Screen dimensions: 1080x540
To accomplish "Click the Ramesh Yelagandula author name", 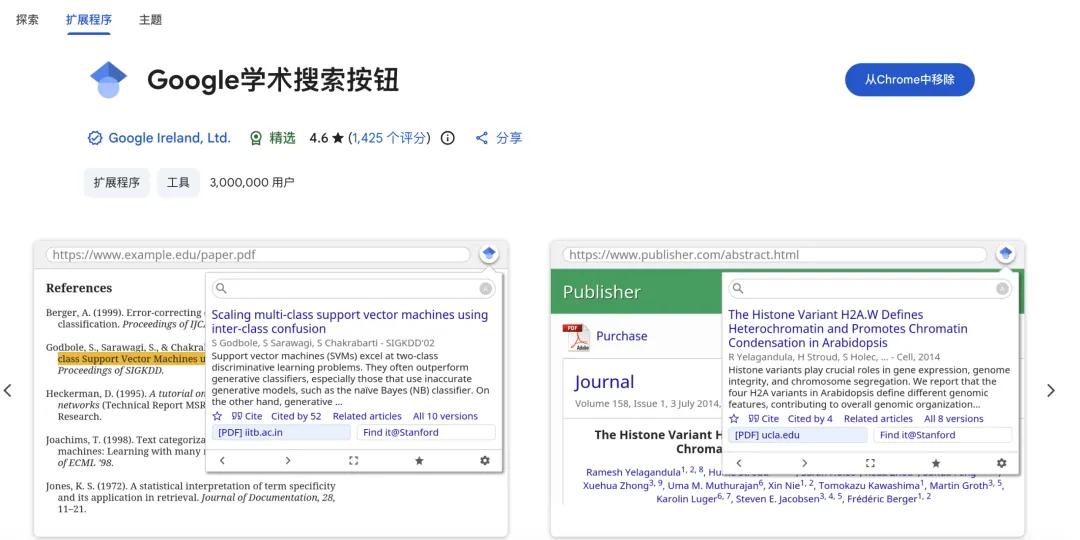I will point(632,472).
